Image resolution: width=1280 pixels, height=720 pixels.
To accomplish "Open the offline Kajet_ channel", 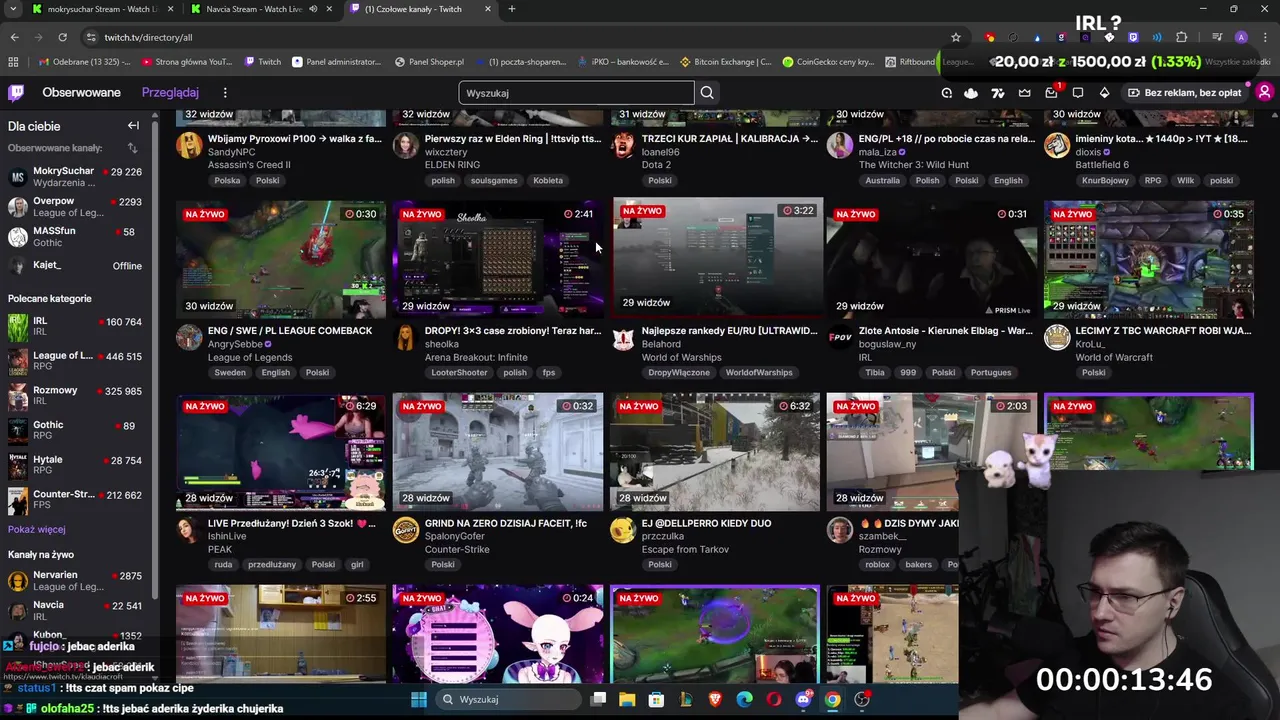I will (x=75, y=266).
